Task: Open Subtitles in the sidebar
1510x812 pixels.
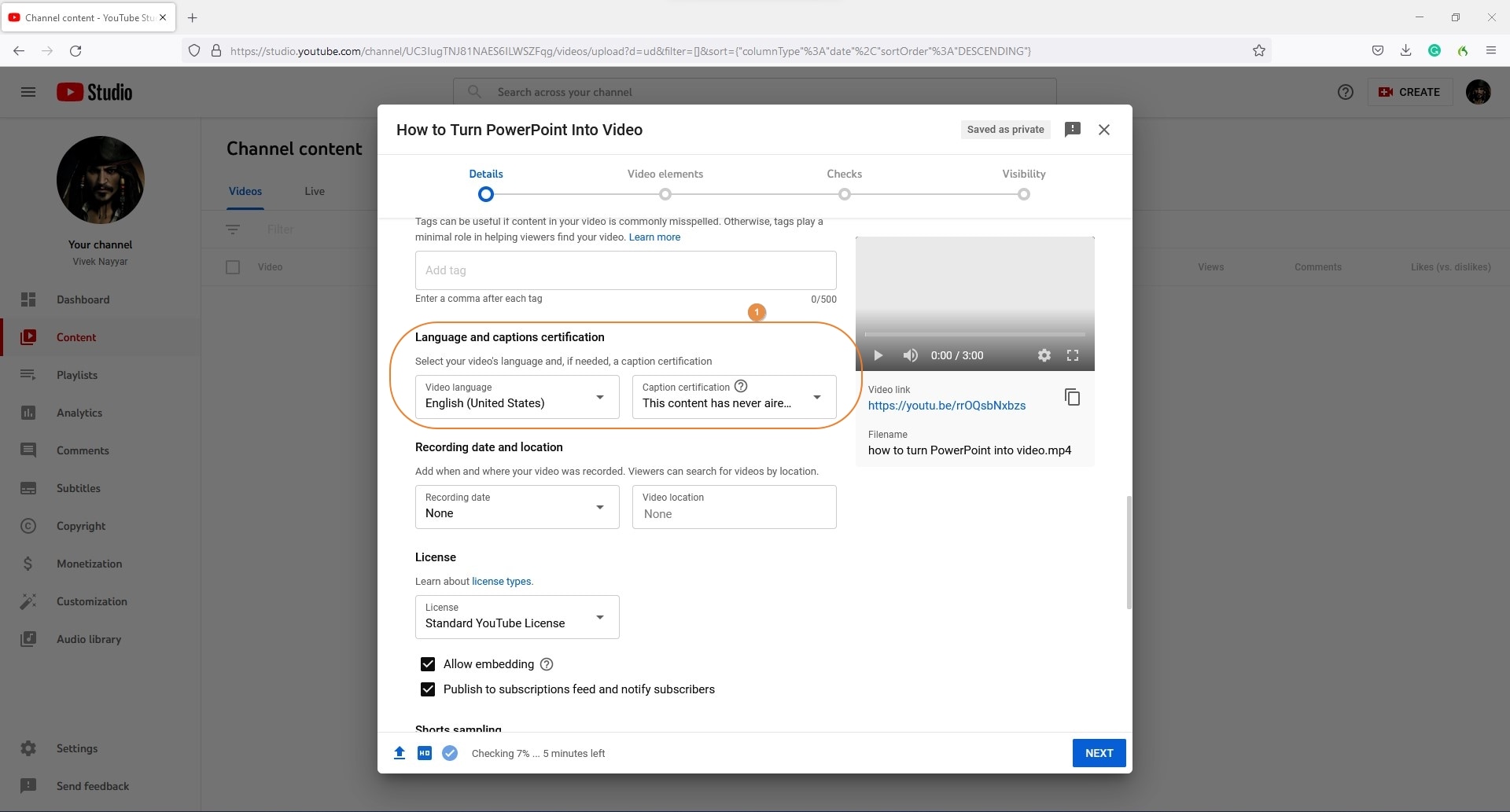Action: 101,488
